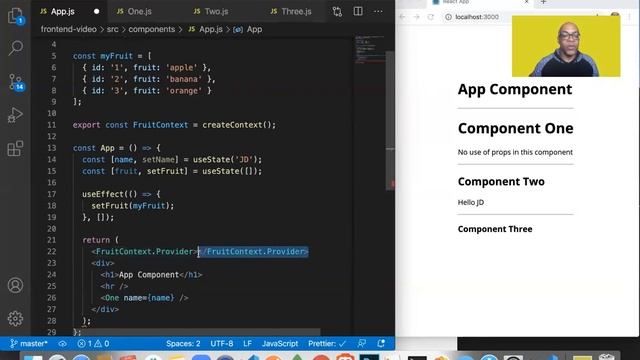Switch to the Two.js tab
The image size is (640, 360).
[216, 11]
